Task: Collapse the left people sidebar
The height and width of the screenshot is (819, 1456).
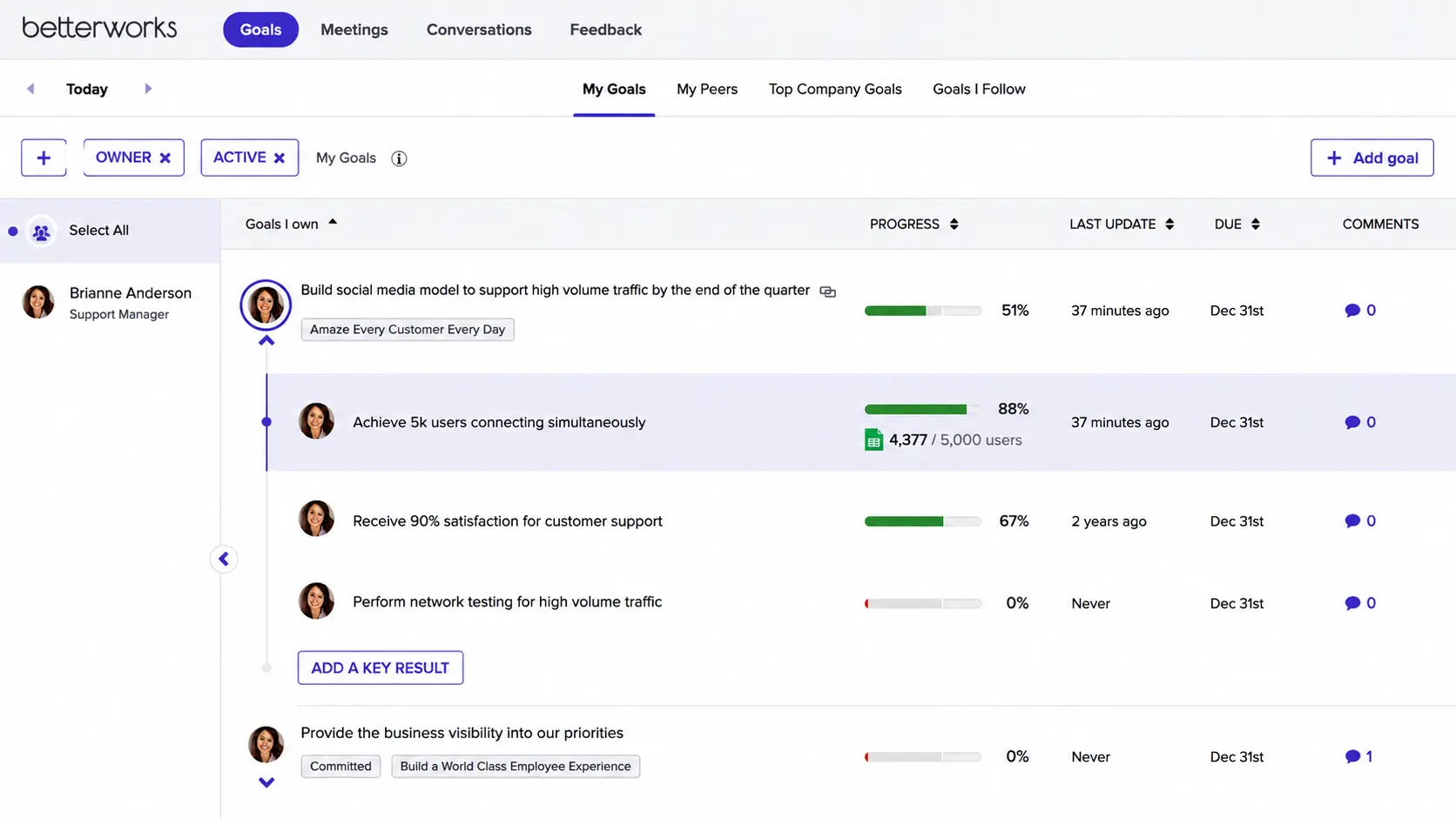Action: coord(224,559)
